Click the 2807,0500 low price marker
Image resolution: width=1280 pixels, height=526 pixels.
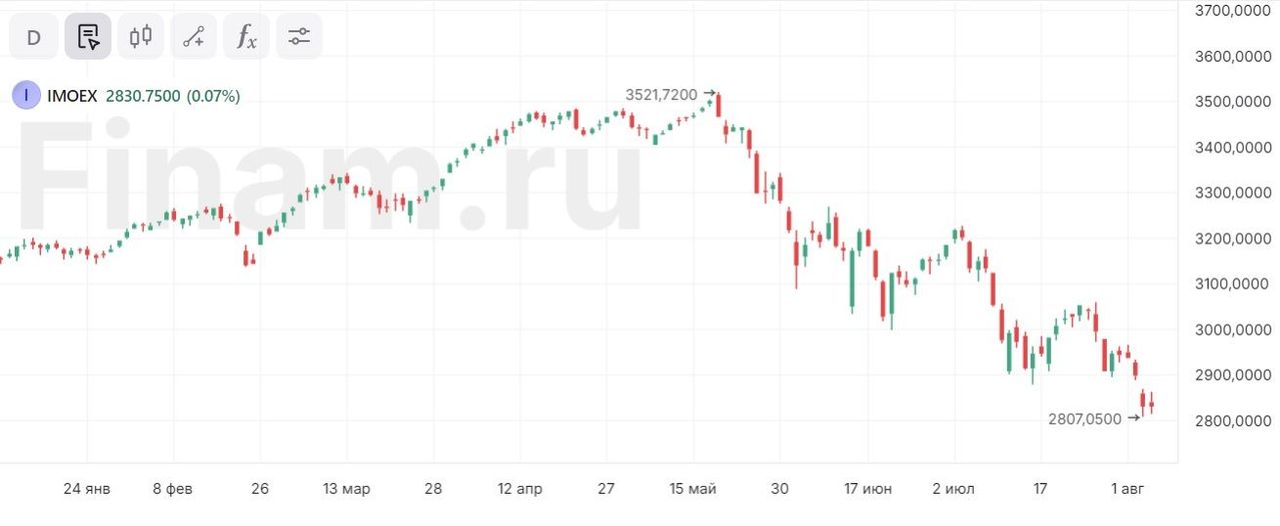coord(1085,420)
